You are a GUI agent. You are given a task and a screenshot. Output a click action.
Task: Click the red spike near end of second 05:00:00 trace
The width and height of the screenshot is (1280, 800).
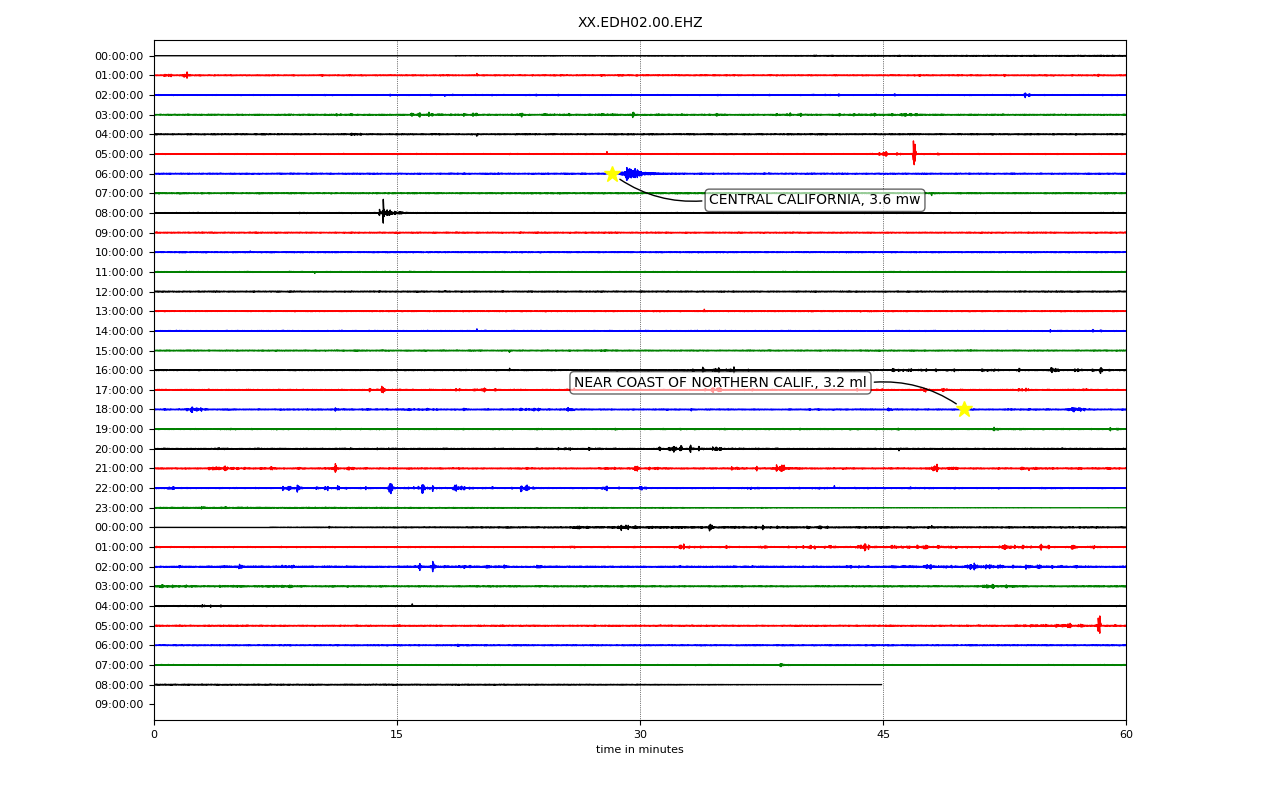coord(1099,625)
